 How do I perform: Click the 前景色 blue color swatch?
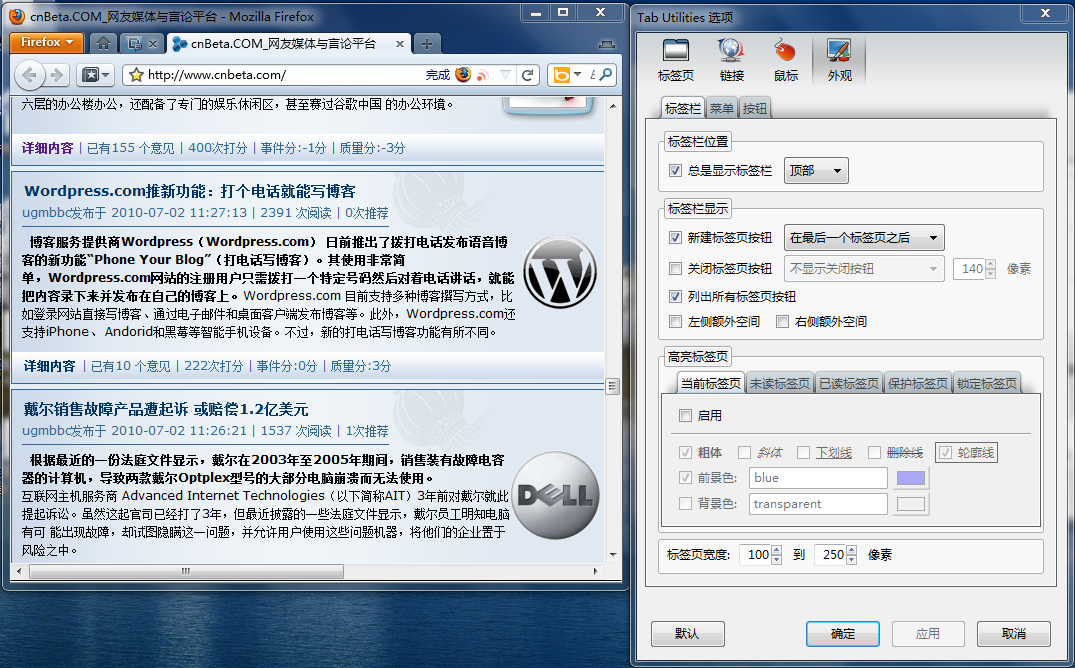pos(911,478)
